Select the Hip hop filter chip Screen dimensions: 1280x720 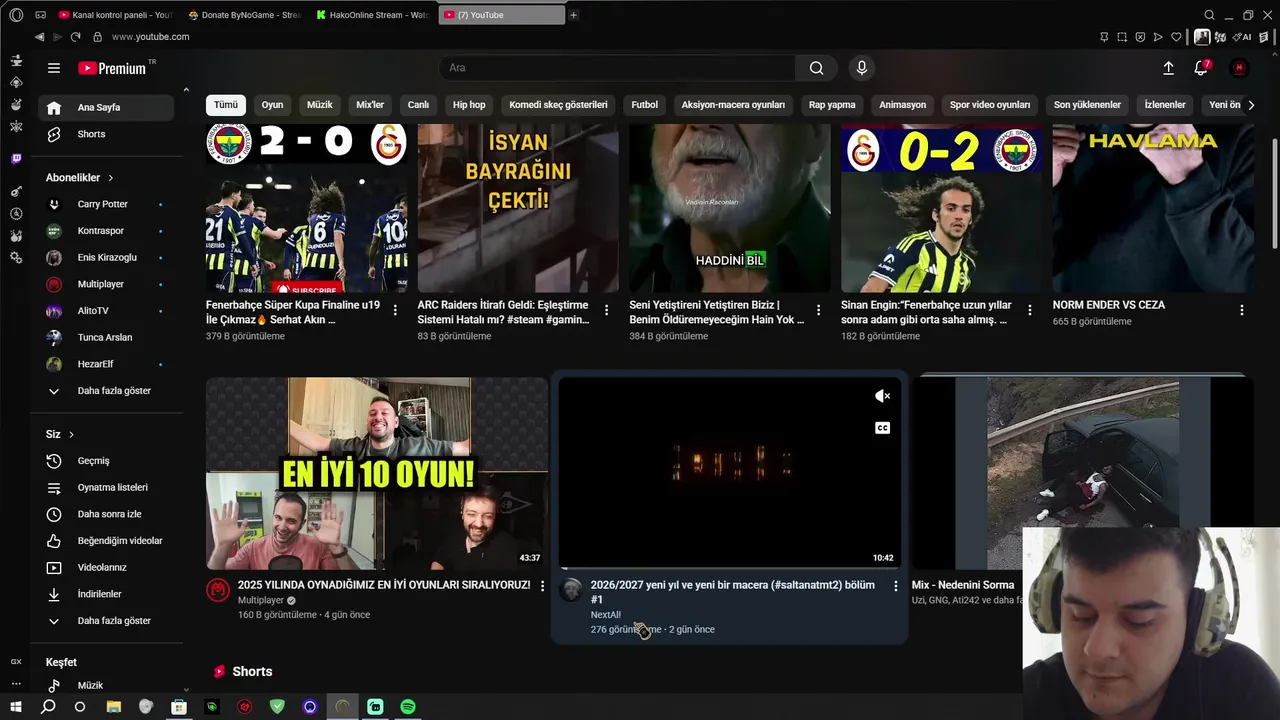pyautogui.click(x=469, y=105)
